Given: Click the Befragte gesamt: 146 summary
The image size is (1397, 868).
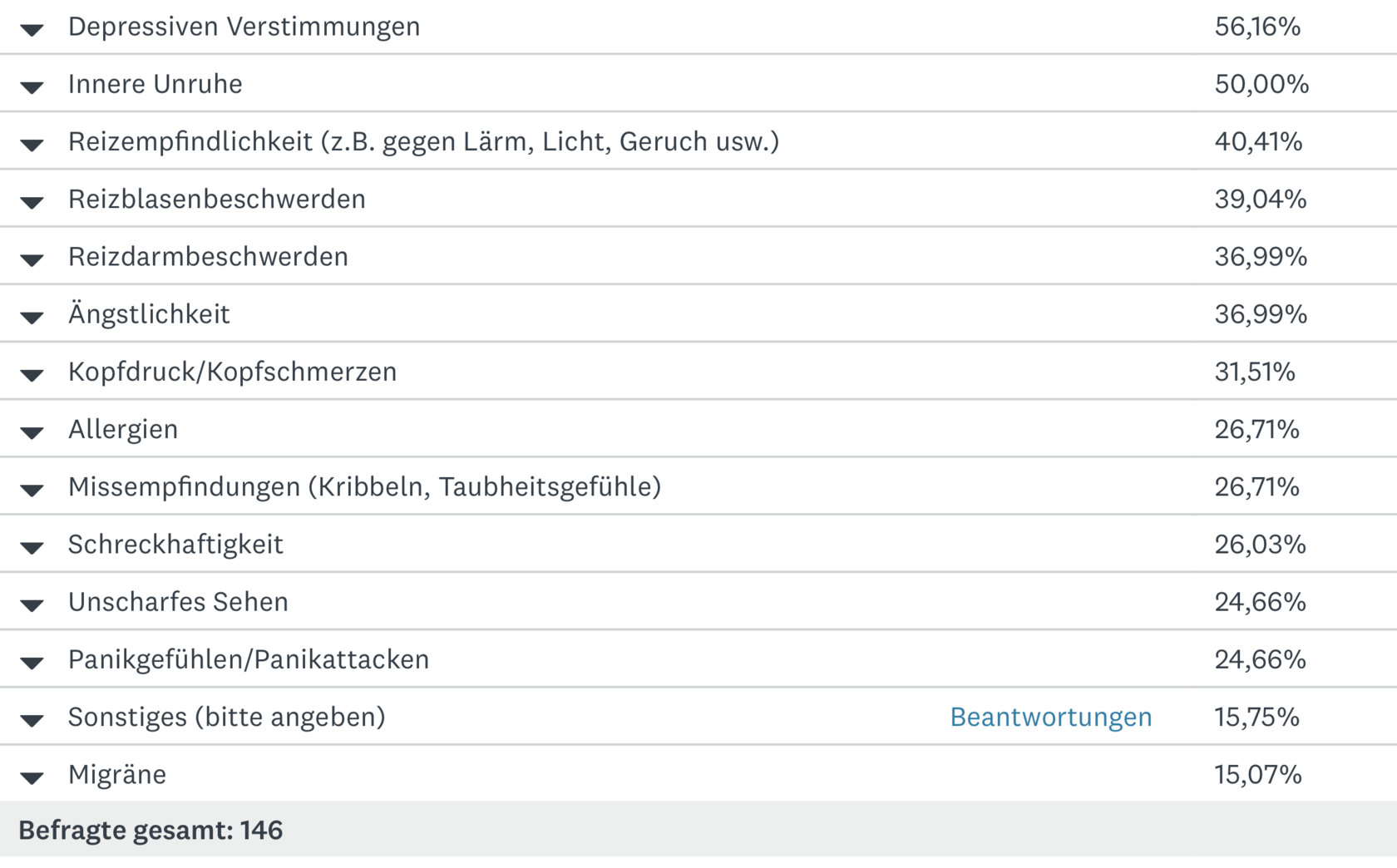Looking at the screenshot, I should (151, 830).
